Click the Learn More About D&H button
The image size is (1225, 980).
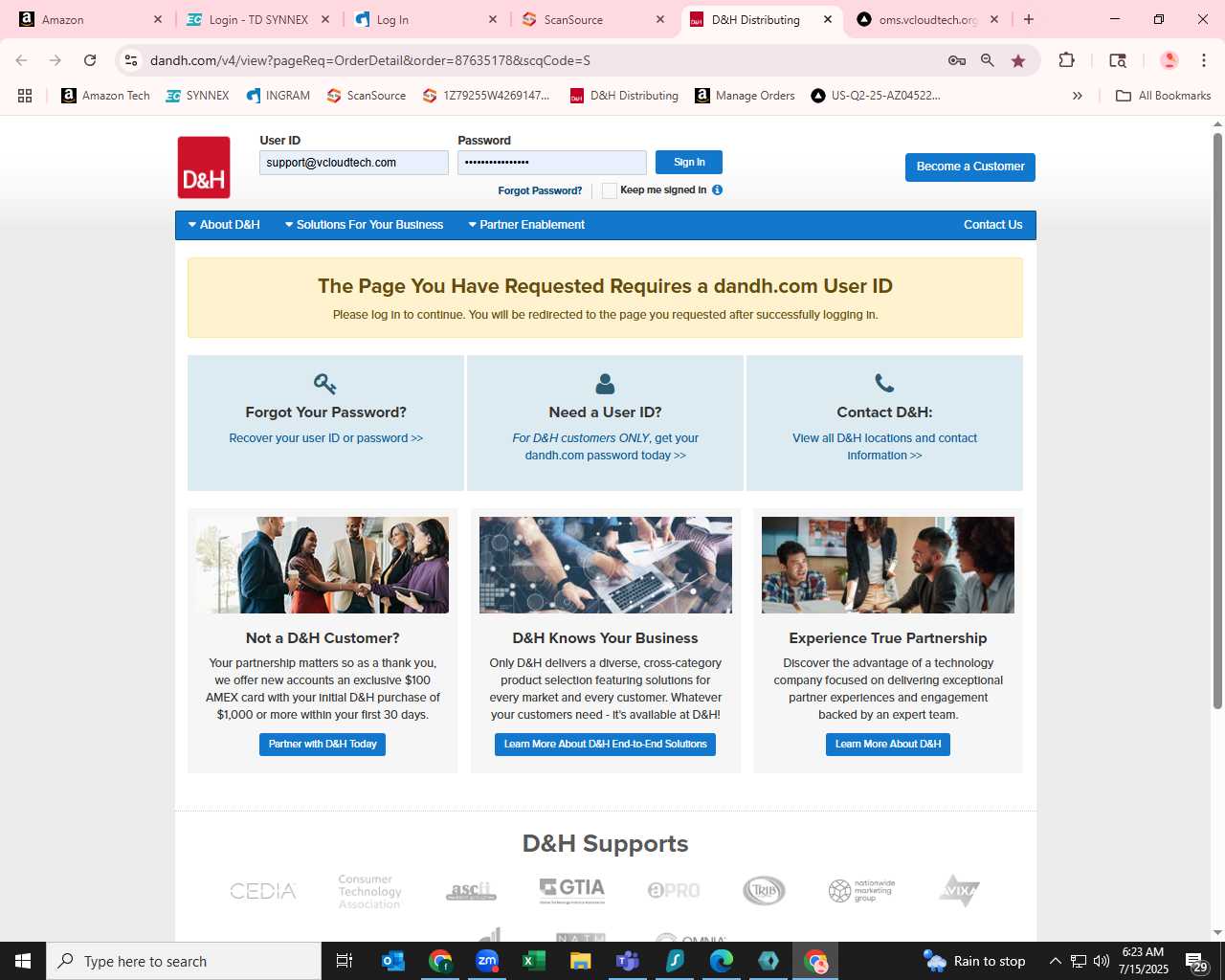coord(888,745)
